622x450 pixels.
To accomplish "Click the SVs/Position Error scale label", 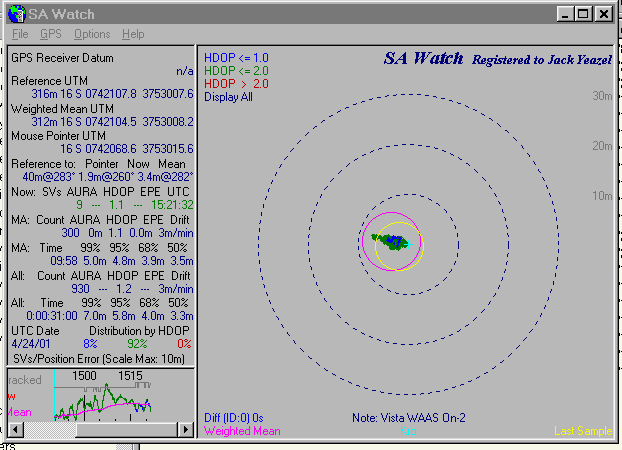I will pos(99,359).
